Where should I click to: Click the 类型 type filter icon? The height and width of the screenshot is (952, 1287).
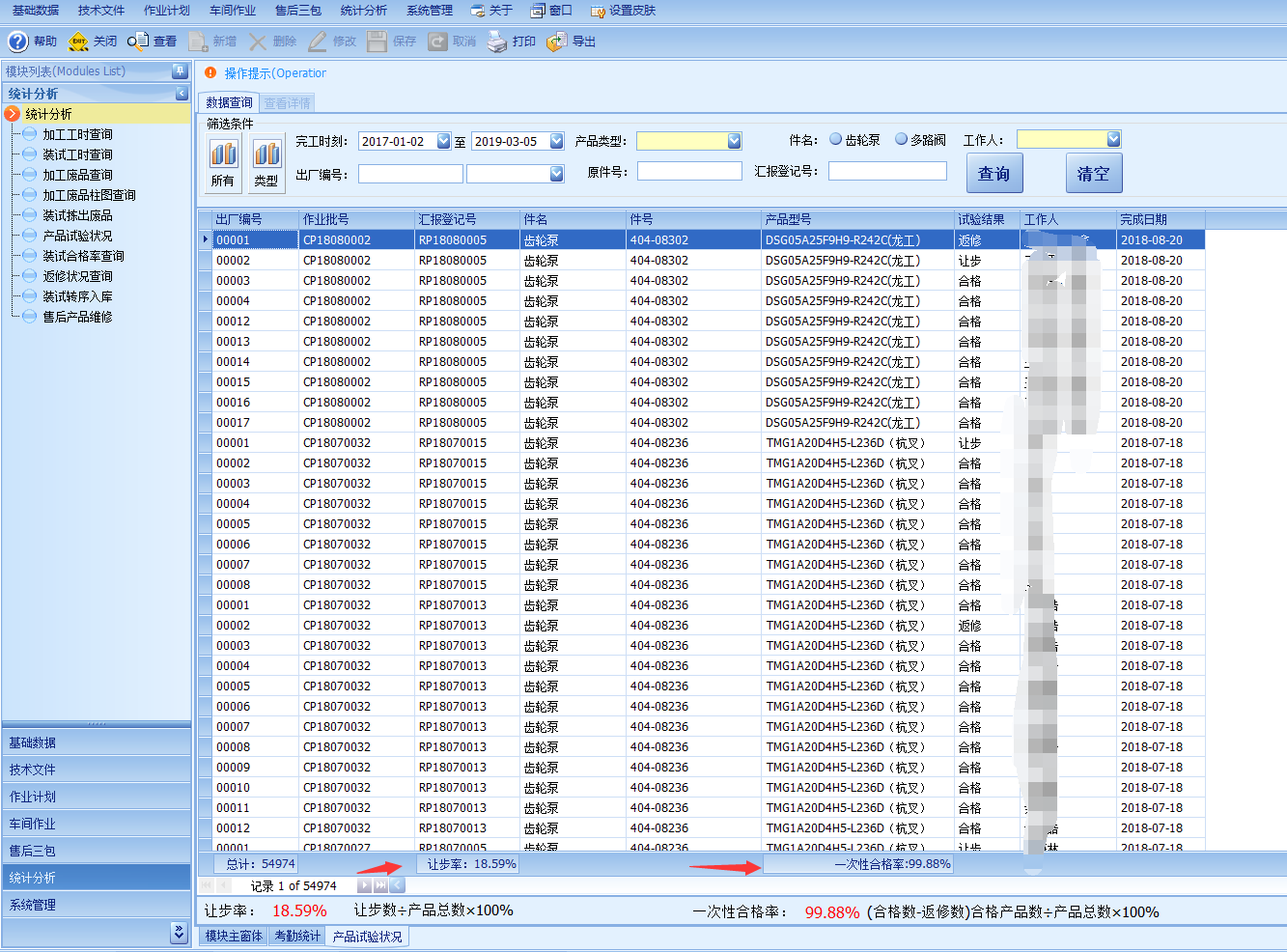[x=266, y=154]
